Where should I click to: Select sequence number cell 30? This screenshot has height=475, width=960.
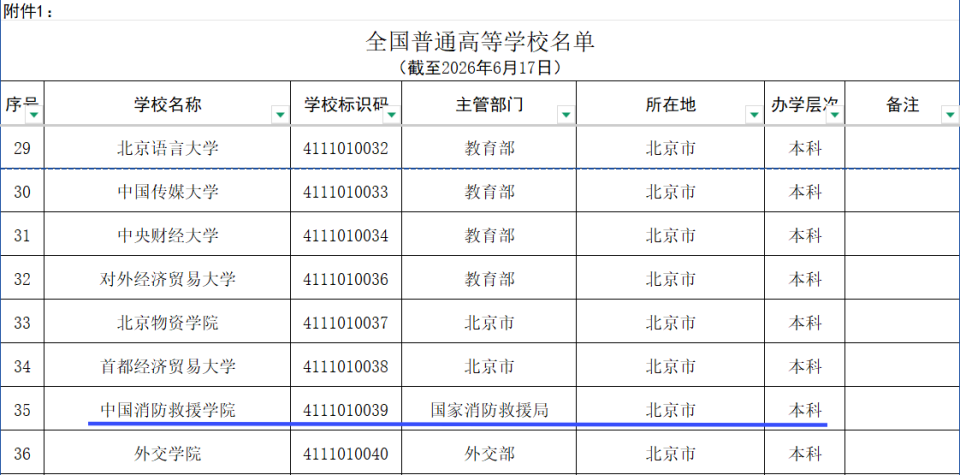coord(22,191)
